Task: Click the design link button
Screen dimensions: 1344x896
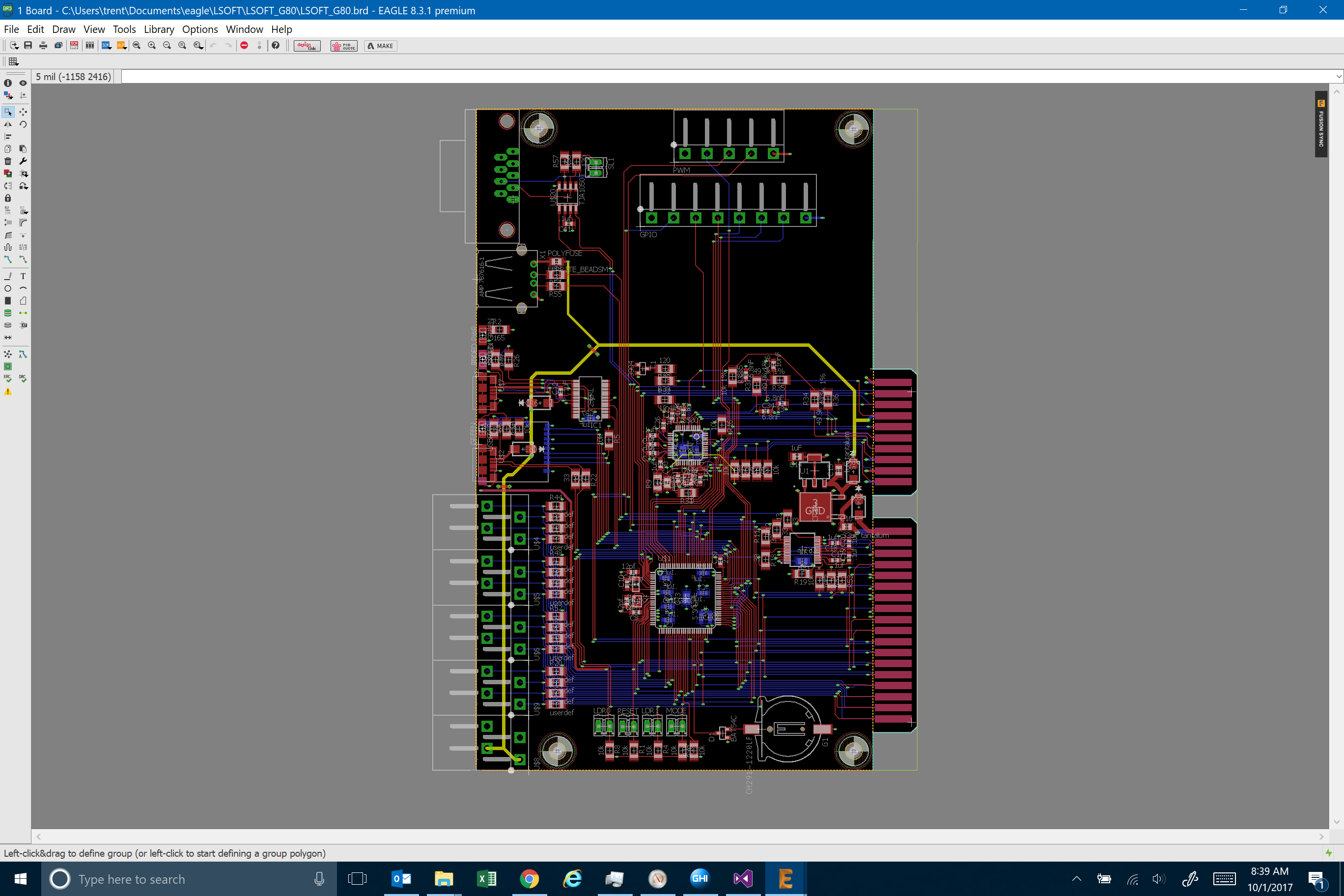Action: coord(308,46)
